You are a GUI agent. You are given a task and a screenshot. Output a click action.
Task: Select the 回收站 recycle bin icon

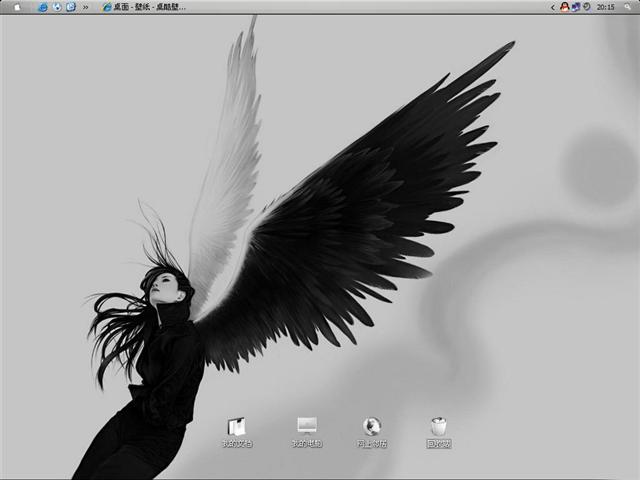pos(438,426)
